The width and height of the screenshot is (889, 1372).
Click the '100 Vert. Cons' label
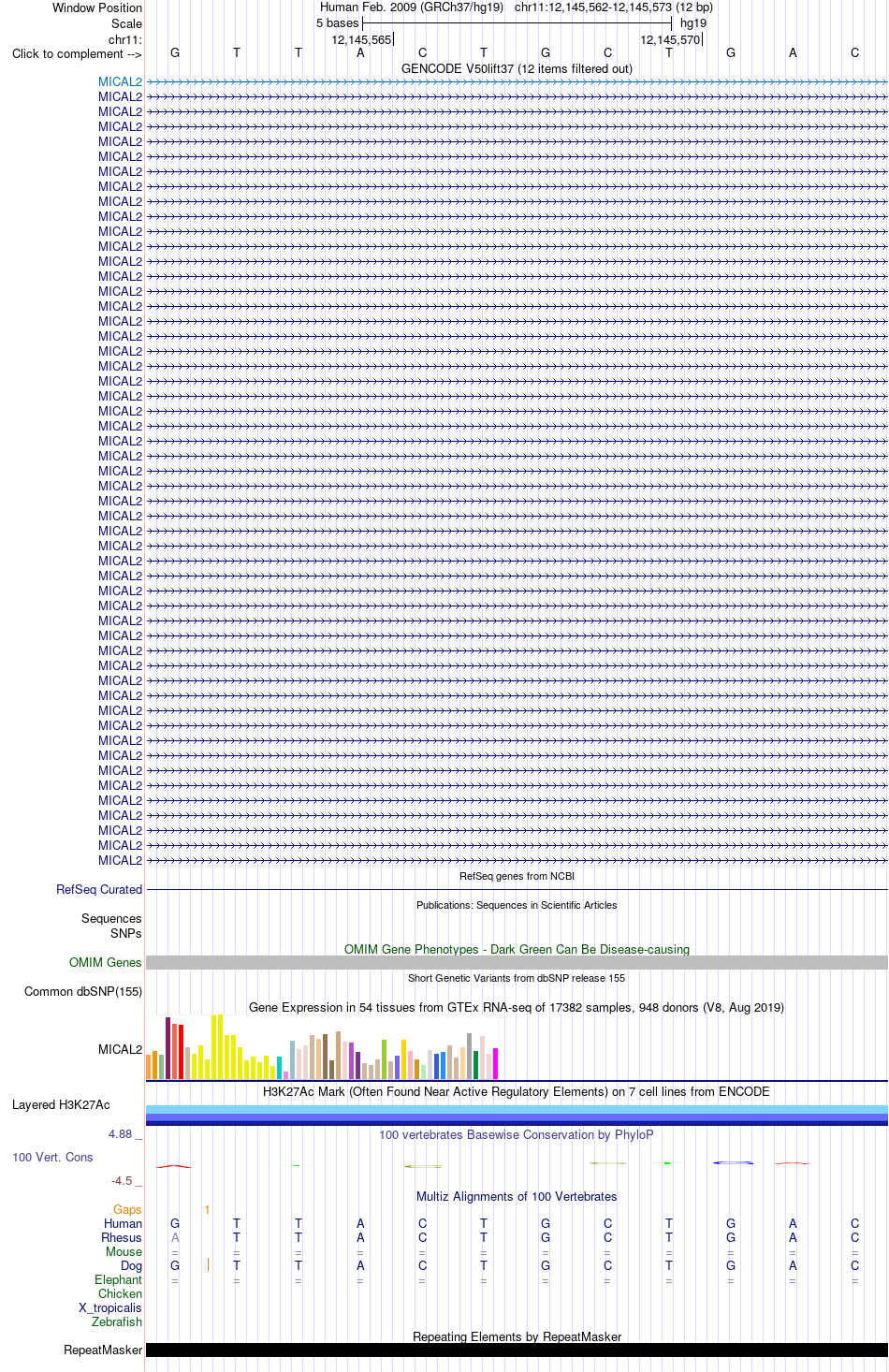pyautogui.click(x=52, y=1157)
